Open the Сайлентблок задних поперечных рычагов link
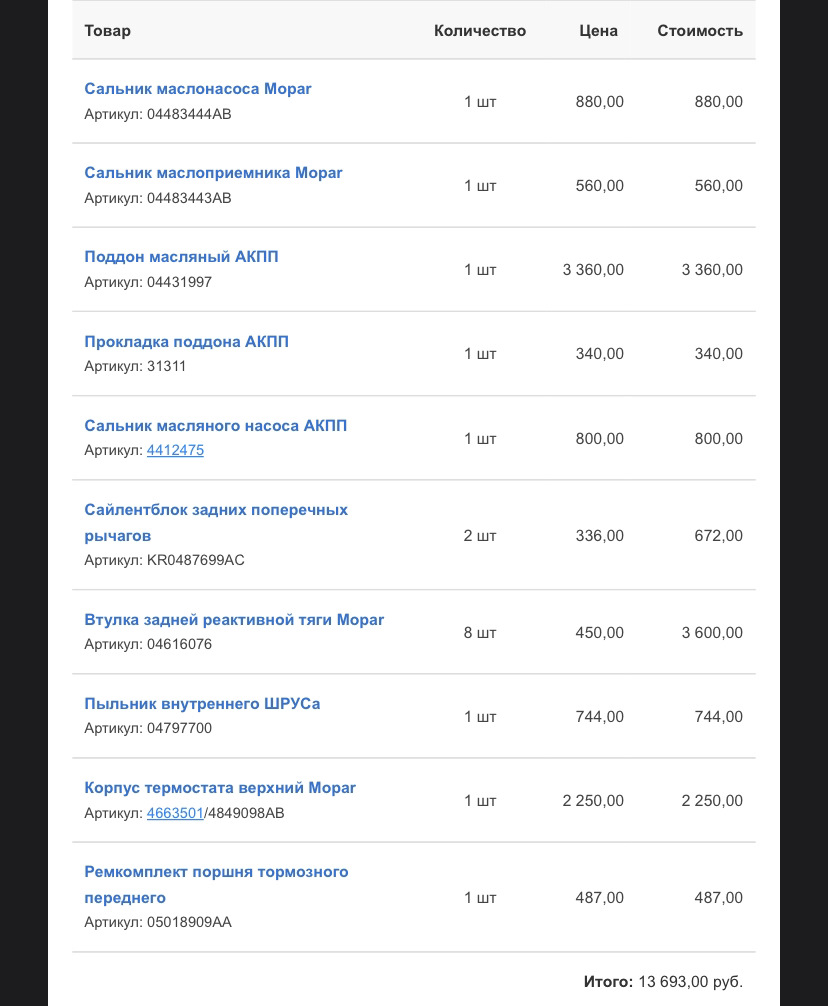 pyautogui.click(x=216, y=510)
